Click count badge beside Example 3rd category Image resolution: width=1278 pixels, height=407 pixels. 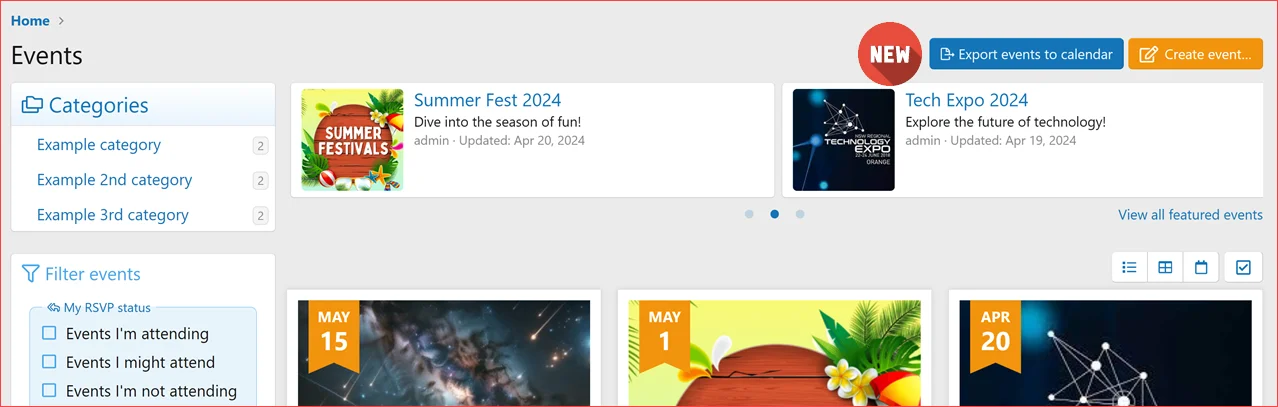(x=260, y=216)
